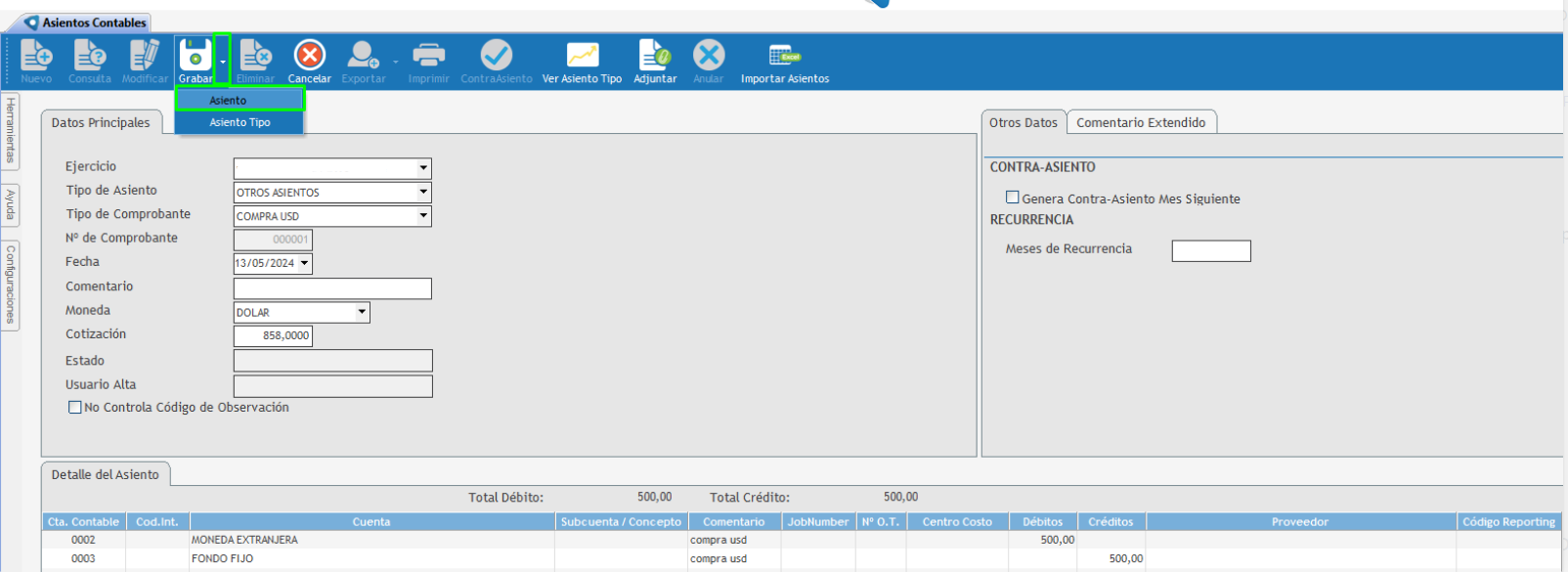The width and height of the screenshot is (1568, 572).
Task: Open the Ayuda side panel tab
Action: coord(10,205)
